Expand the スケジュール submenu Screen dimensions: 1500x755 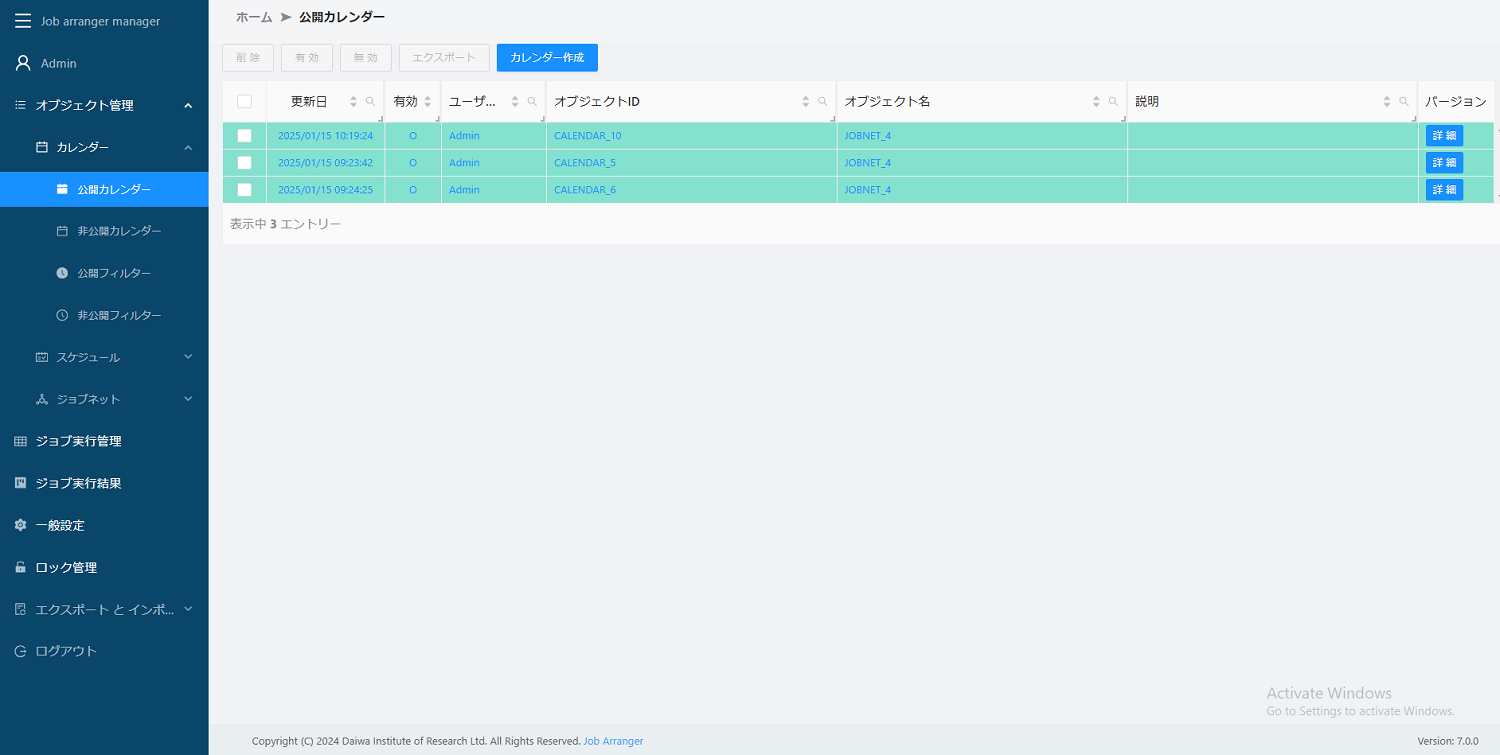coord(188,357)
